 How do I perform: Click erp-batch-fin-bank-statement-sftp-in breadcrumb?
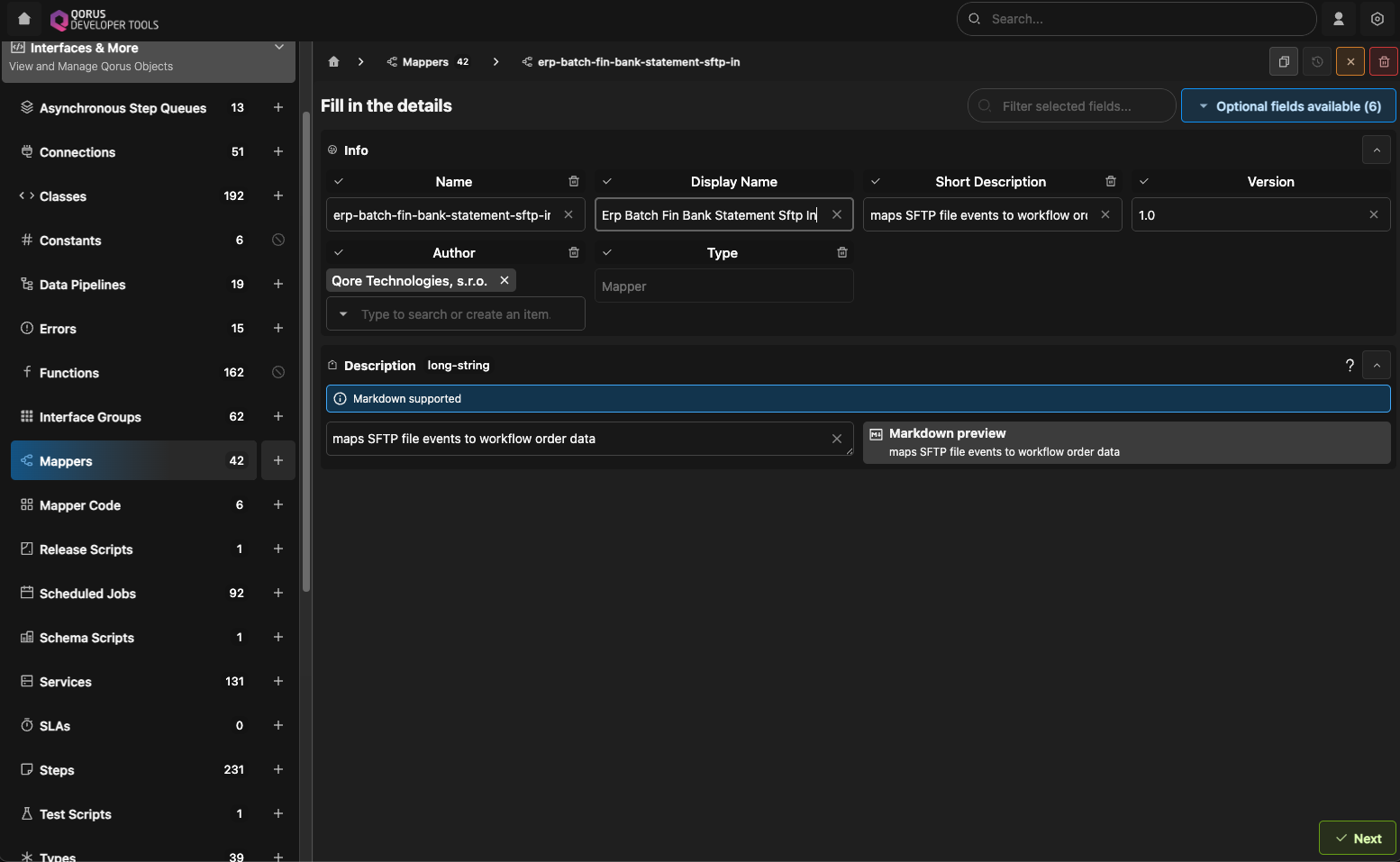[631, 62]
